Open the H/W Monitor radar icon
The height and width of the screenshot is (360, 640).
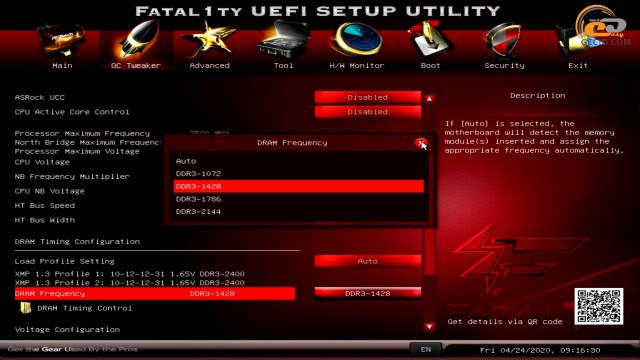(357, 40)
